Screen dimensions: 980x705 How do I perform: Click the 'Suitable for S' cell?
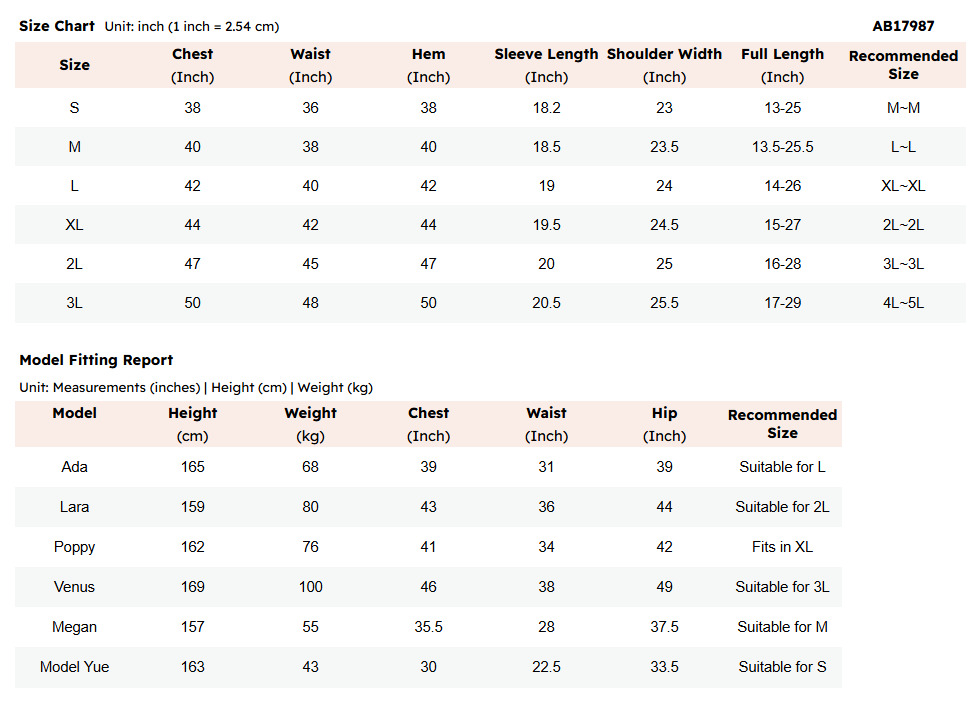(782, 667)
